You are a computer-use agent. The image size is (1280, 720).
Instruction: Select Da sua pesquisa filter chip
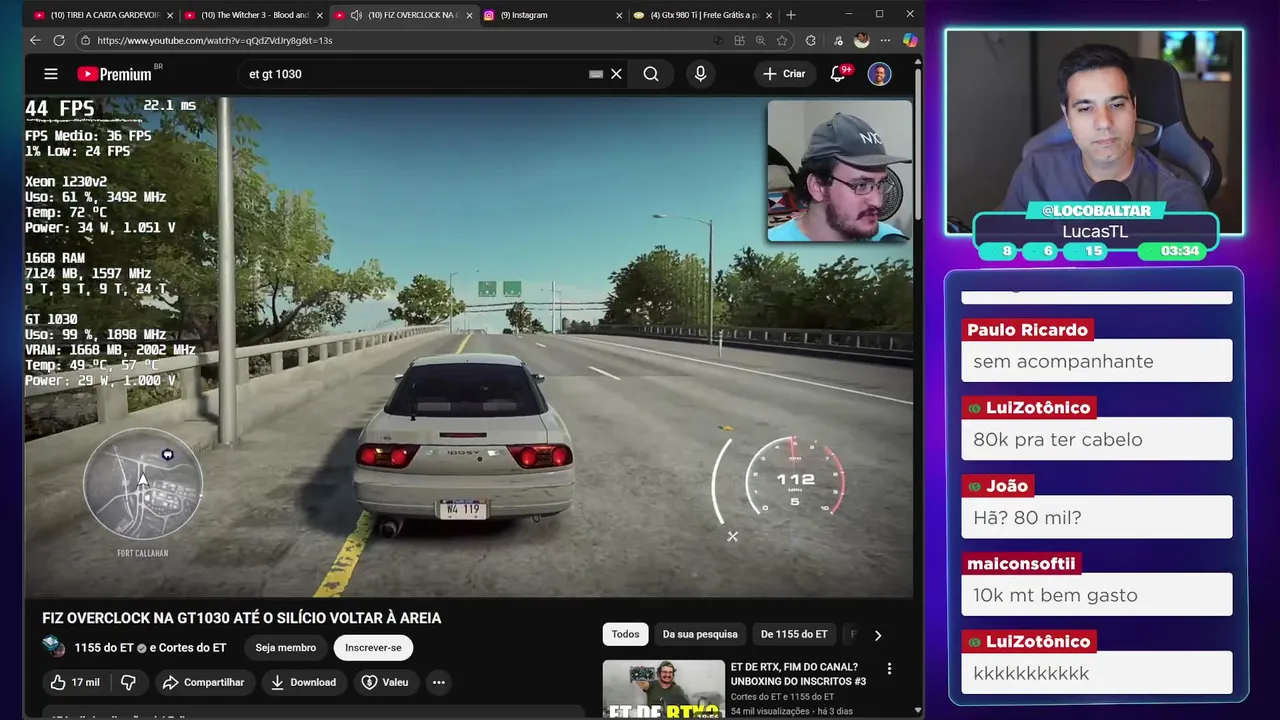point(700,634)
